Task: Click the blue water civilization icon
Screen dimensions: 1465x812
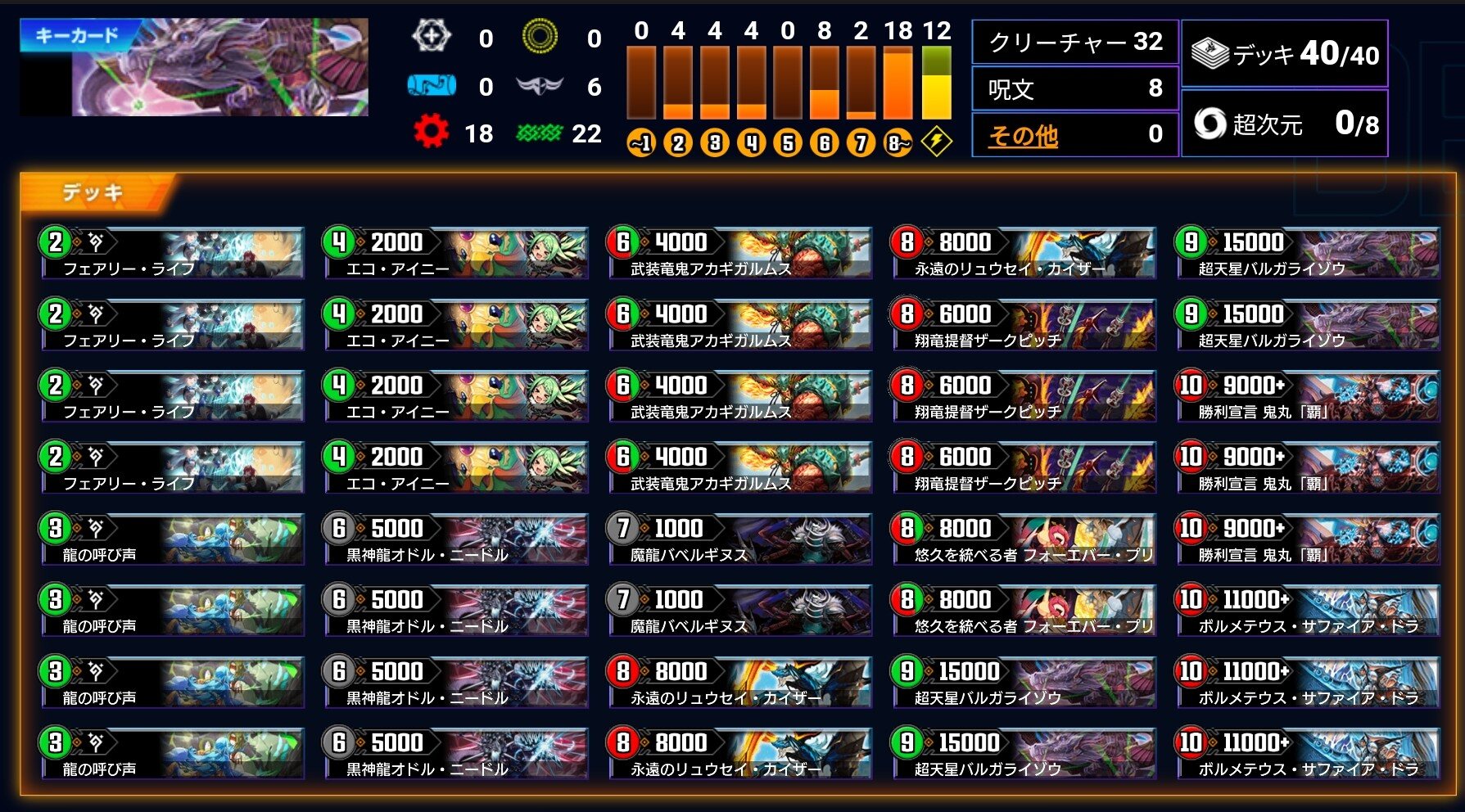Action: point(432,85)
